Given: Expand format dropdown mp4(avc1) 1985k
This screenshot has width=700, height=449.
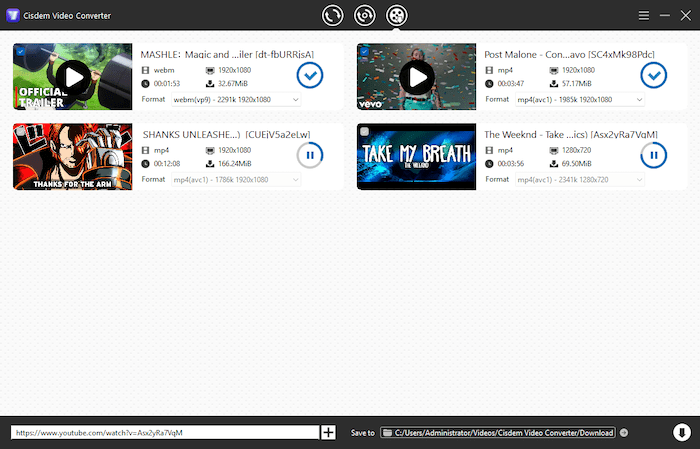Looking at the screenshot, I should coord(580,100).
